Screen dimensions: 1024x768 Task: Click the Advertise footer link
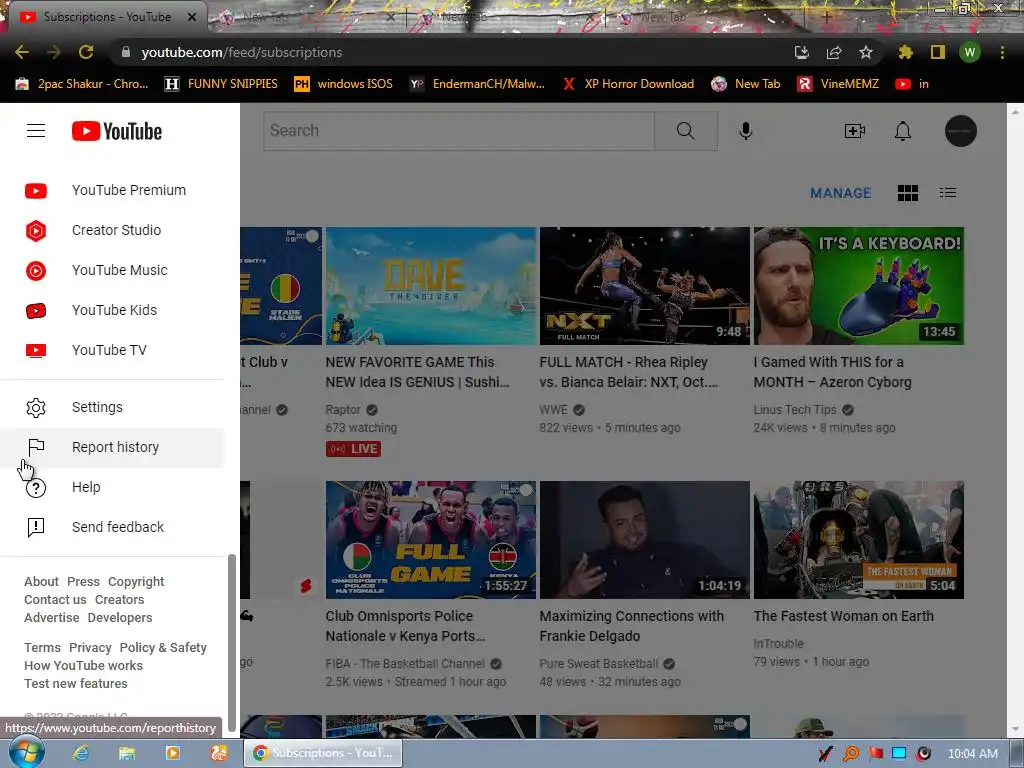[x=52, y=617]
